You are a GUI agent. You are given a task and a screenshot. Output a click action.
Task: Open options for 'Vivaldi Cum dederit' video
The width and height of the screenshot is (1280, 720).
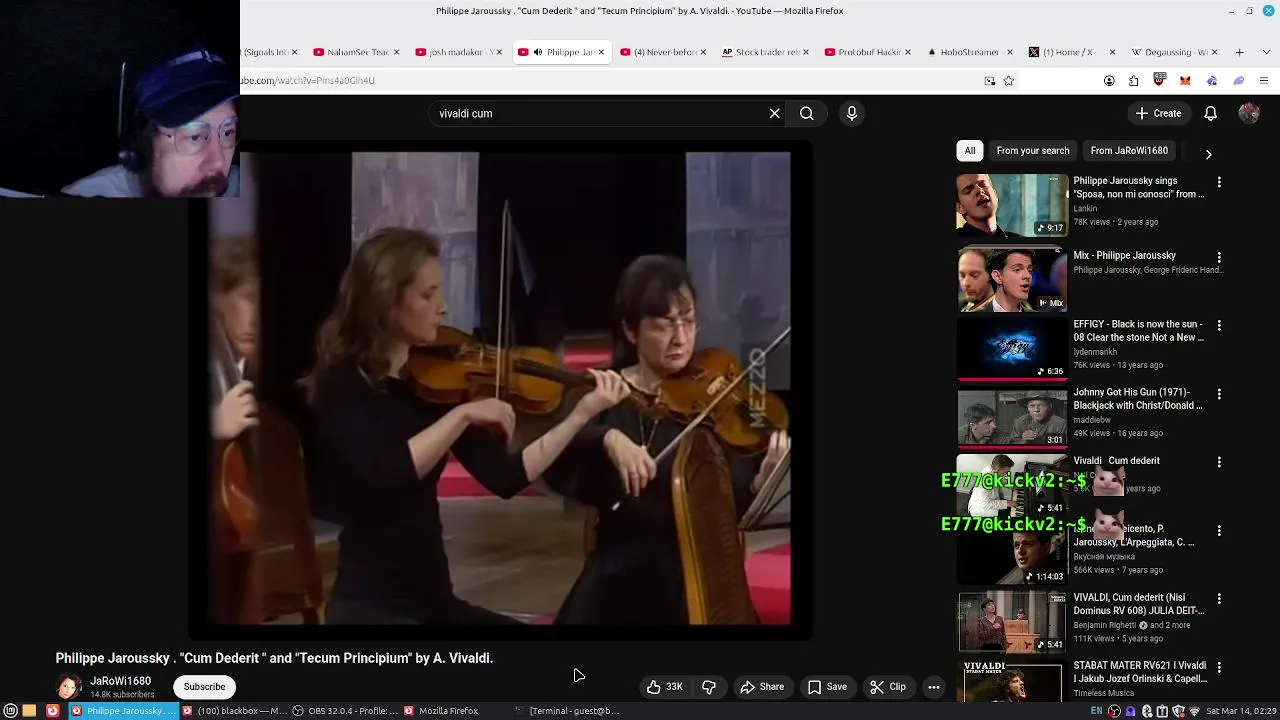tap(1219, 462)
